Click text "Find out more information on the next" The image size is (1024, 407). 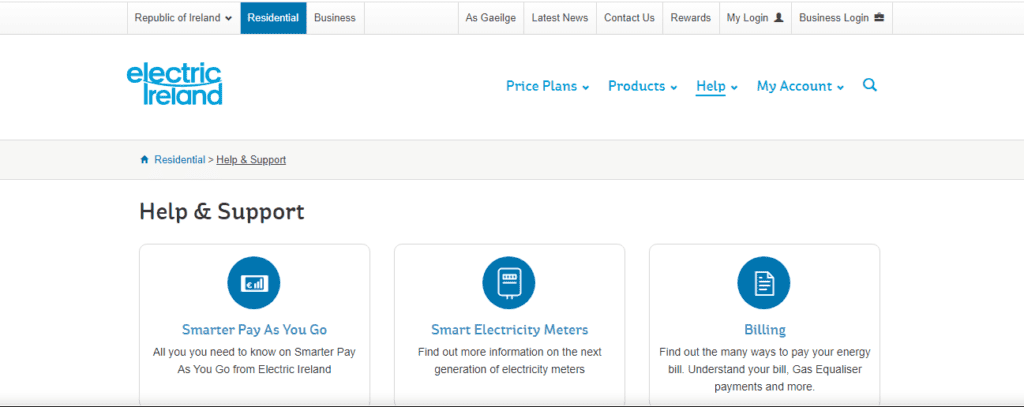click(x=509, y=352)
